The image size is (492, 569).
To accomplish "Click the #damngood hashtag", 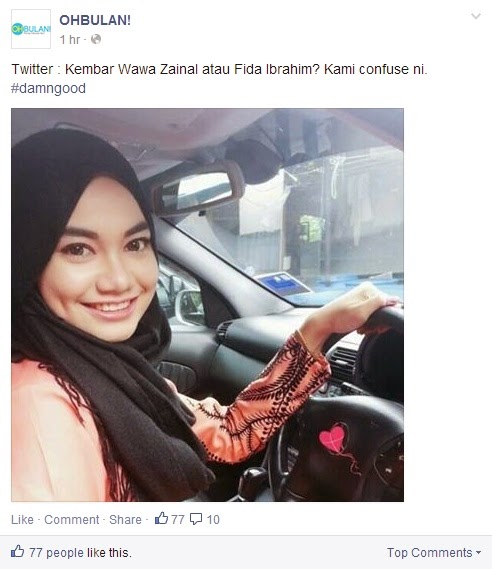I will click(x=48, y=89).
